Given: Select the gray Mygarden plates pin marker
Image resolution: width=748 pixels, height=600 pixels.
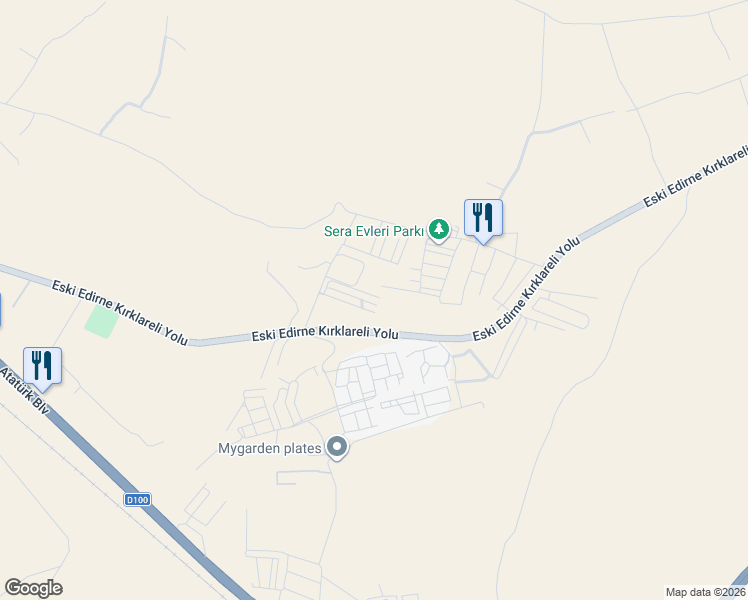Looking at the screenshot, I should (337, 448).
